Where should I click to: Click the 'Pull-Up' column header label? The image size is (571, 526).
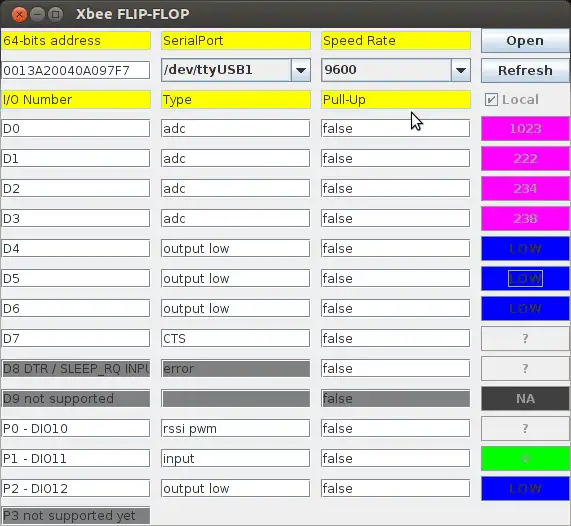click(395, 99)
